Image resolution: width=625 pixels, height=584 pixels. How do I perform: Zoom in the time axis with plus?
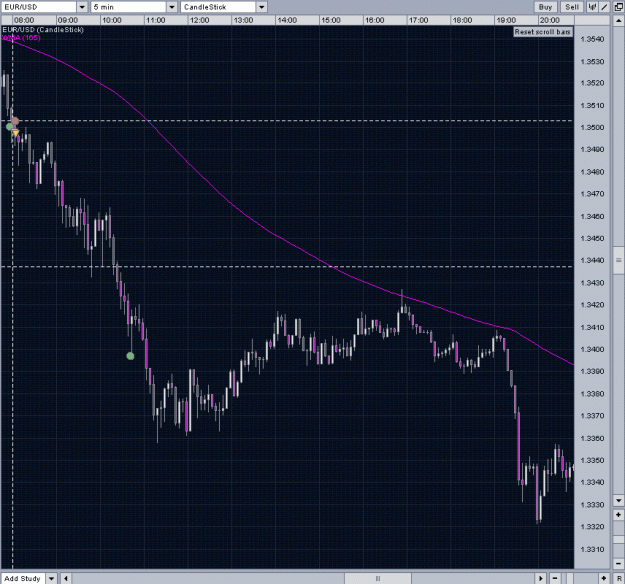[x=603, y=578]
